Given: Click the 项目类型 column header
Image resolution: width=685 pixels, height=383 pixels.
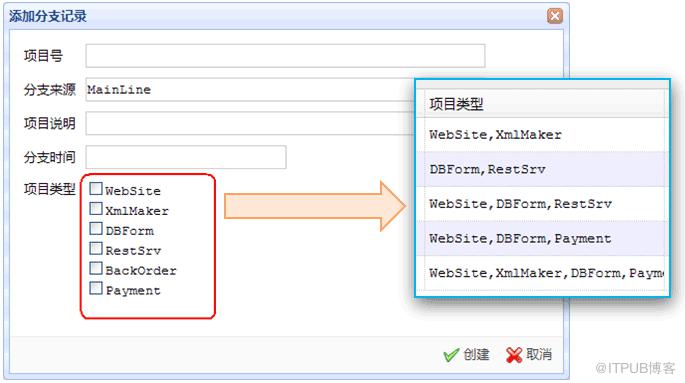Looking at the screenshot, I should (544, 104).
